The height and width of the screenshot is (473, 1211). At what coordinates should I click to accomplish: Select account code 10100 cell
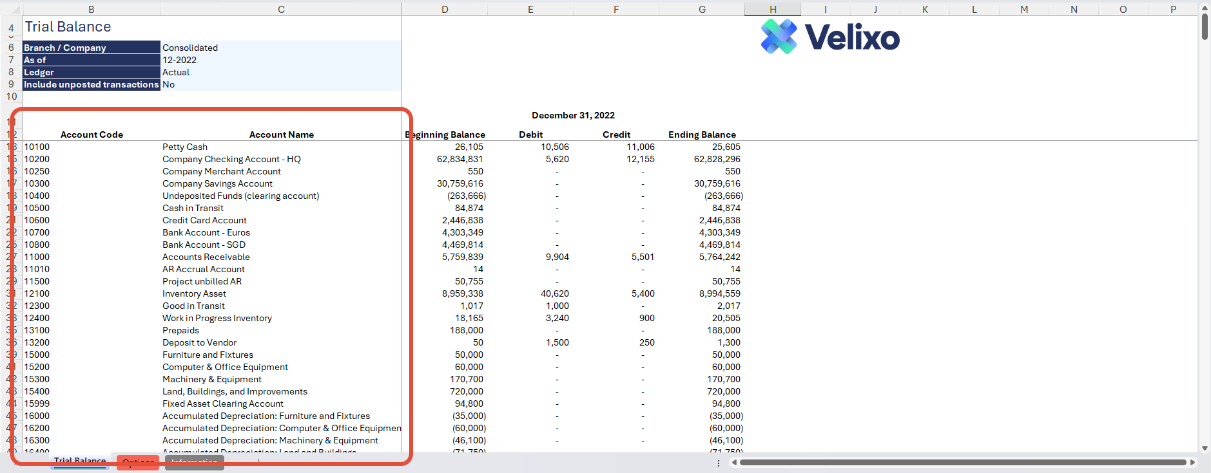click(92, 147)
